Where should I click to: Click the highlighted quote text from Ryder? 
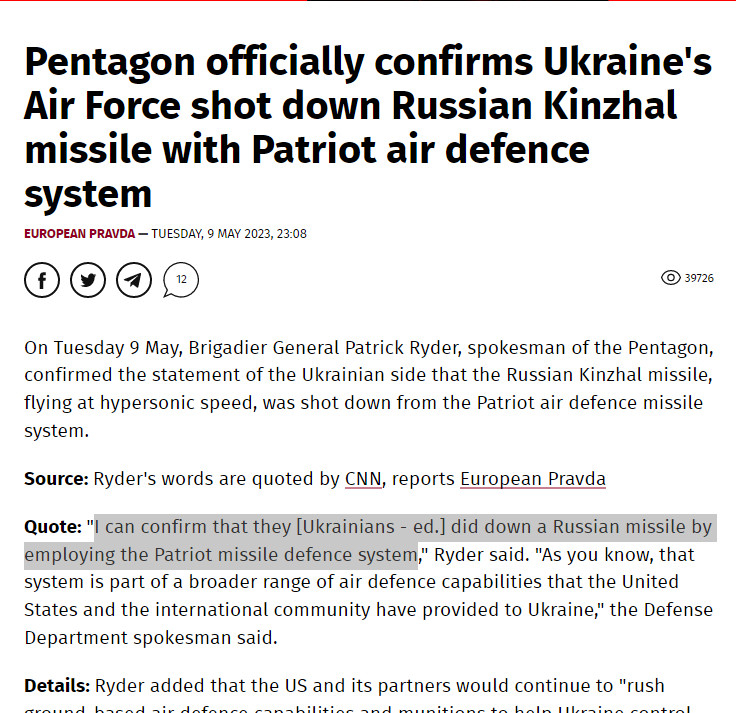coord(370,541)
